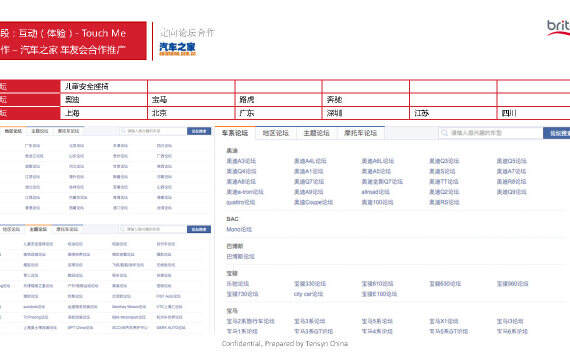This screenshot has width=570, height=360.
Task: Open the 奥迪100论坛 link
Action: point(377,202)
